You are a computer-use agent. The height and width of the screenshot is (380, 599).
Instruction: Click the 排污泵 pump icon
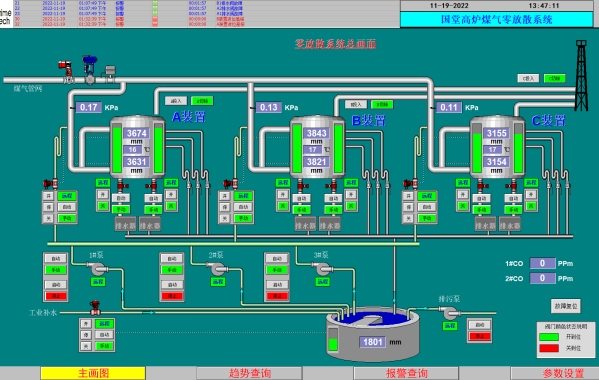click(x=451, y=313)
